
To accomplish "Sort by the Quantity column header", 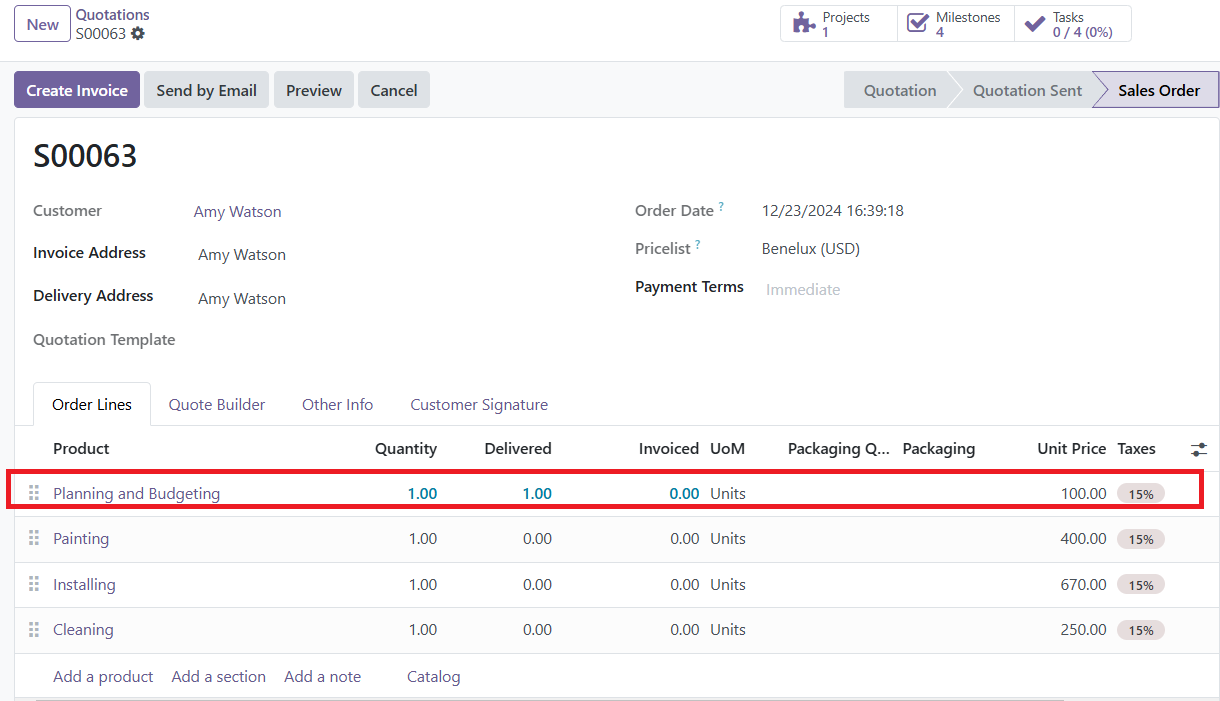I will (405, 449).
